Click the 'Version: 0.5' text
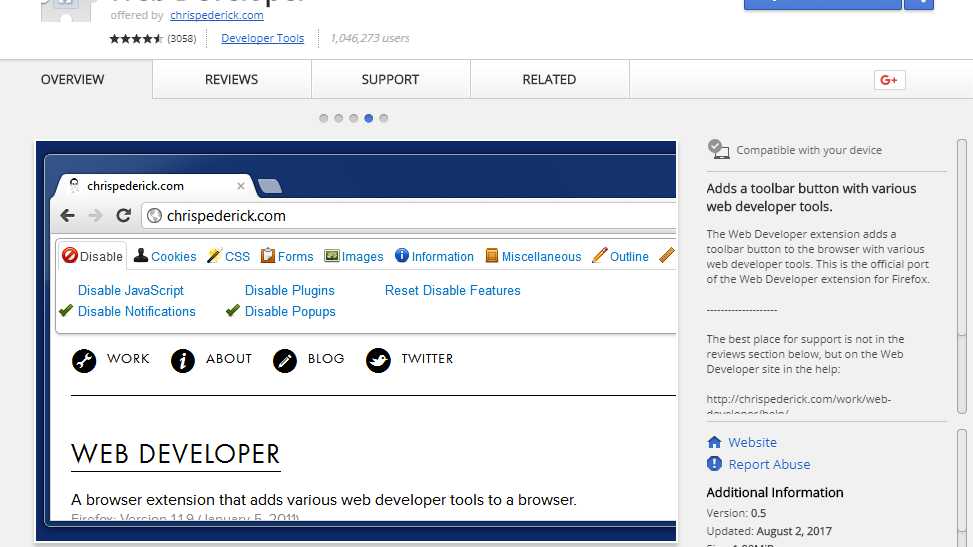 pos(736,513)
